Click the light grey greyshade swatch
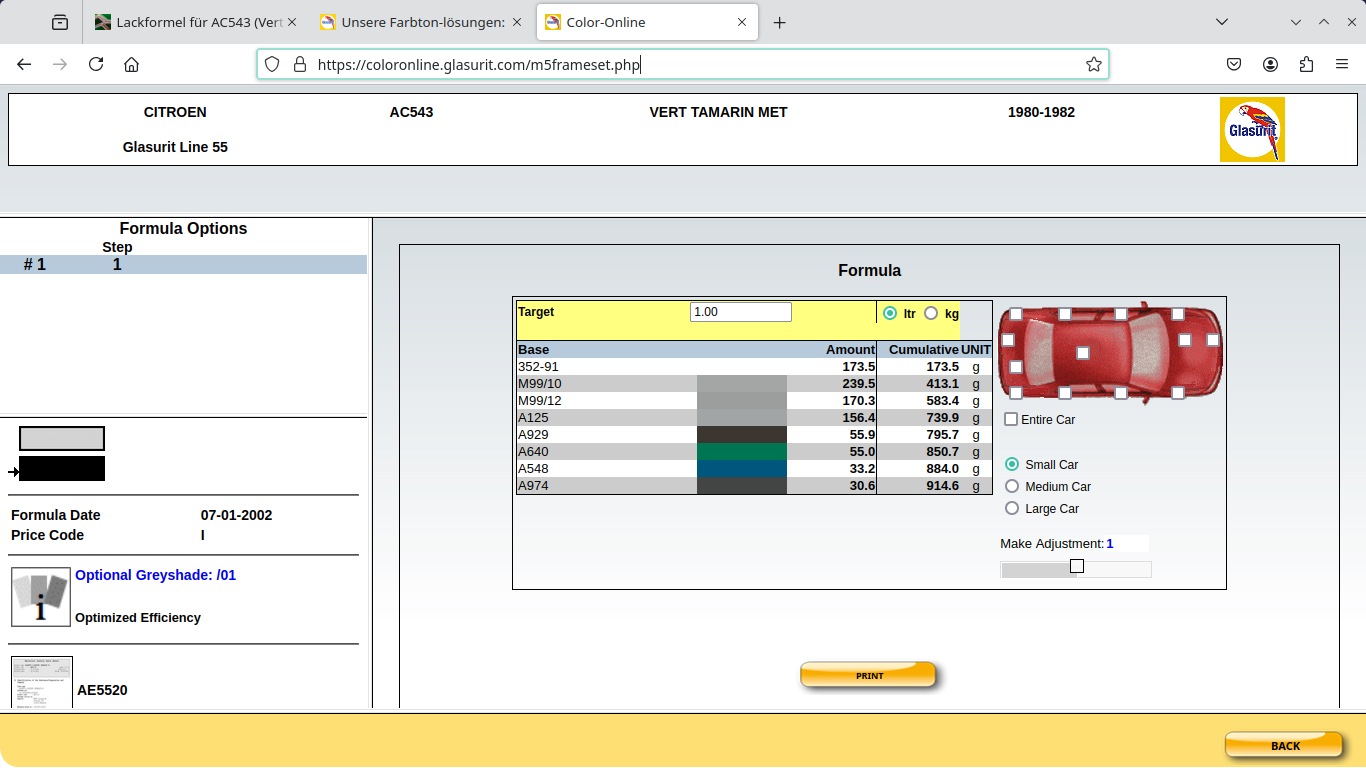 pos(62,438)
